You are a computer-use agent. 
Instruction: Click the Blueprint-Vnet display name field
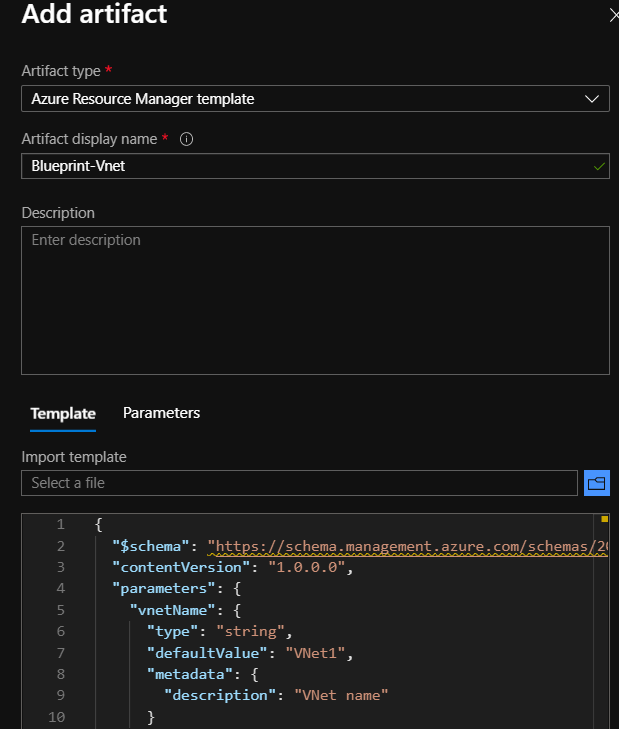point(300,166)
